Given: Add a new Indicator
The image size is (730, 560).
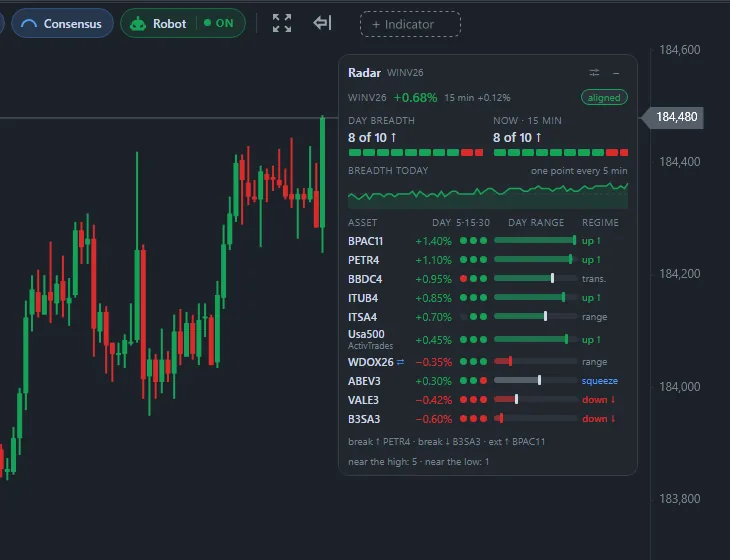Looking at the screenshot, I should click(410, 24).
